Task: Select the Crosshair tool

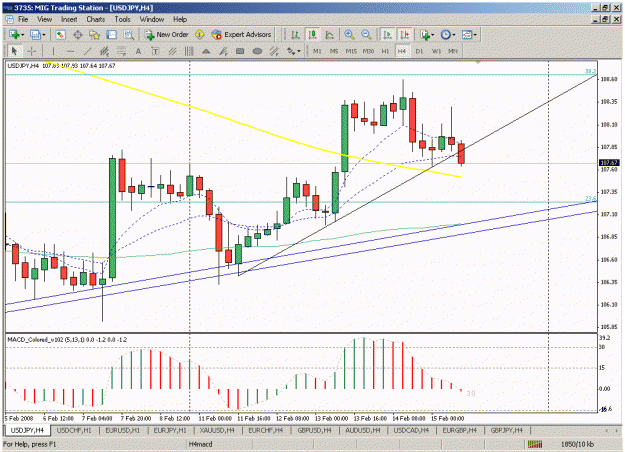Action: pyautogui.click(x=31, y=51)
